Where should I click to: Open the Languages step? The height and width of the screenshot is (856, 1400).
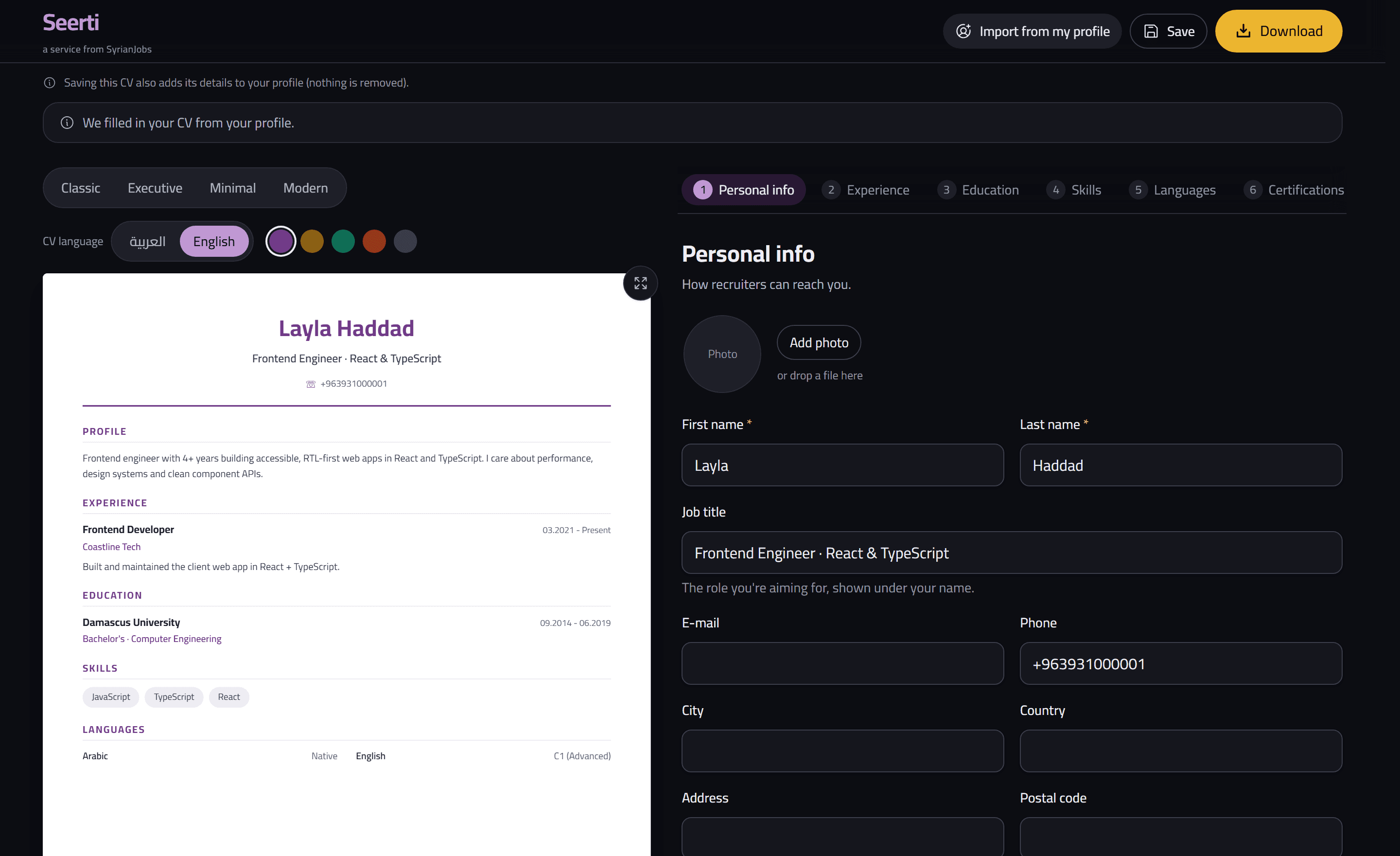pyautogui.click(x=1172, y=190)
